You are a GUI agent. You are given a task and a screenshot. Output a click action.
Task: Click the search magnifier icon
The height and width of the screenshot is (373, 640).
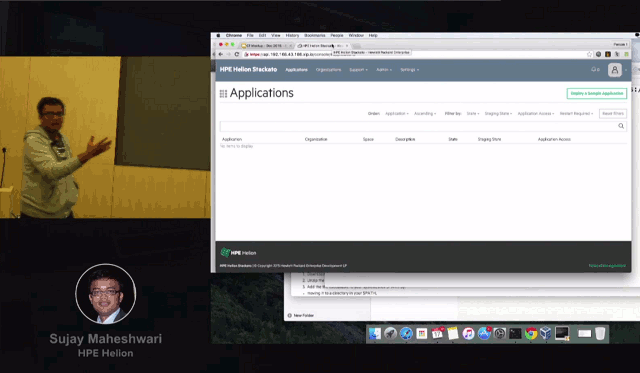tap(621, 126)
